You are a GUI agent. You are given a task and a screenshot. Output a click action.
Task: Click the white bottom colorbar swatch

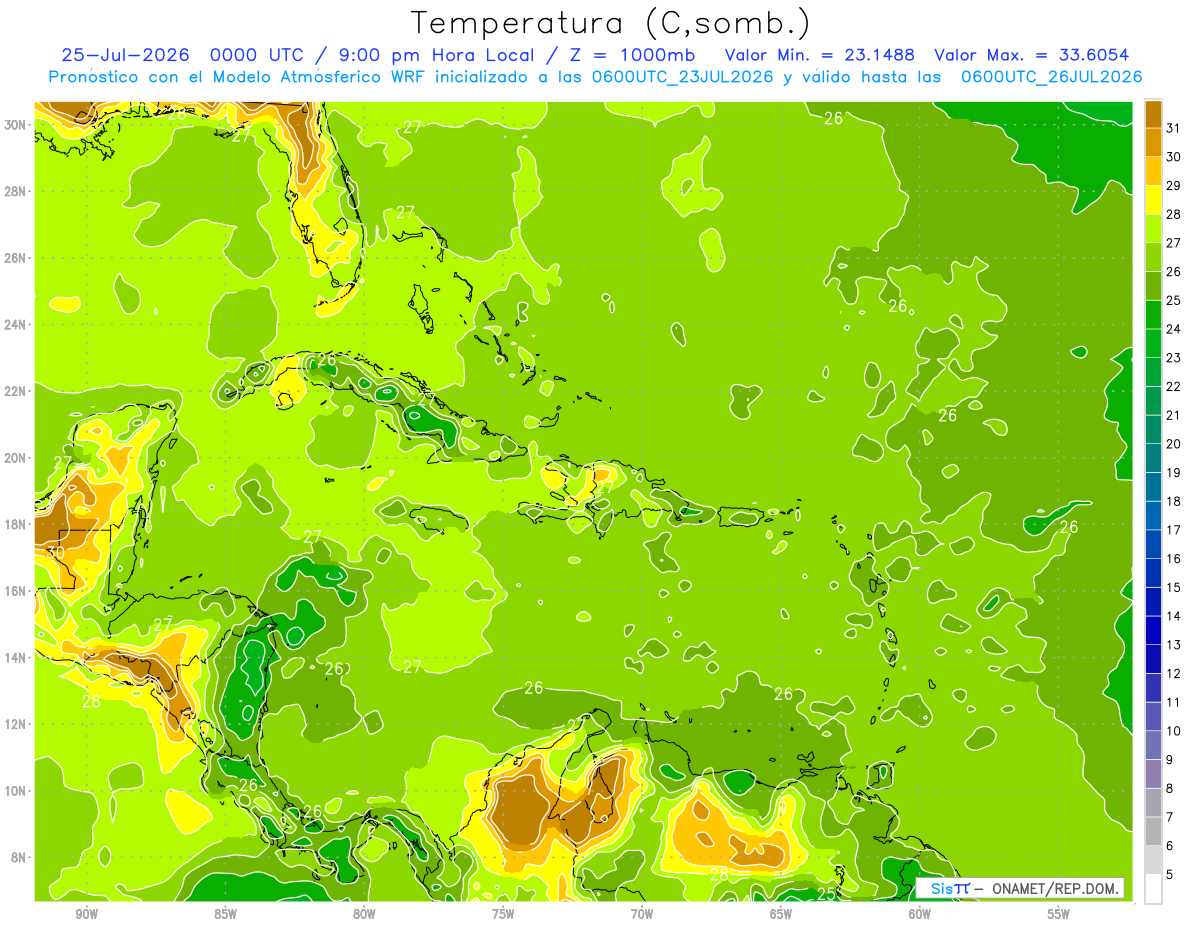coord(1153,889)
